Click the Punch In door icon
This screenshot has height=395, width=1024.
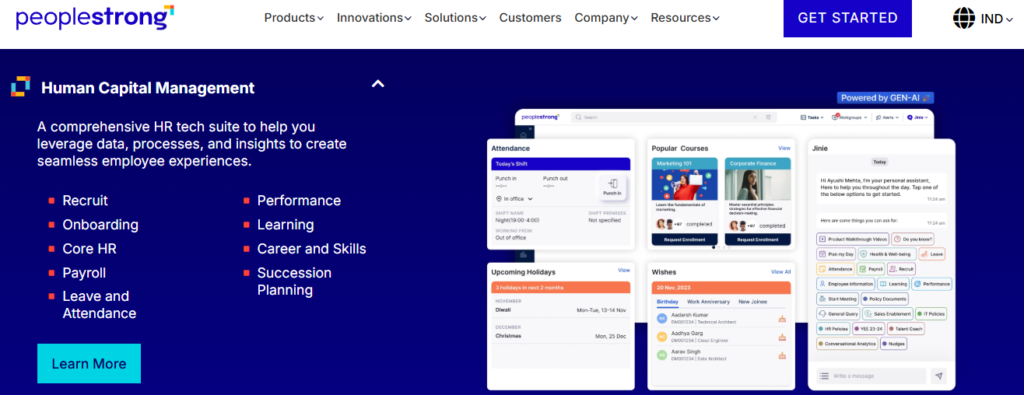click(612, 184)
